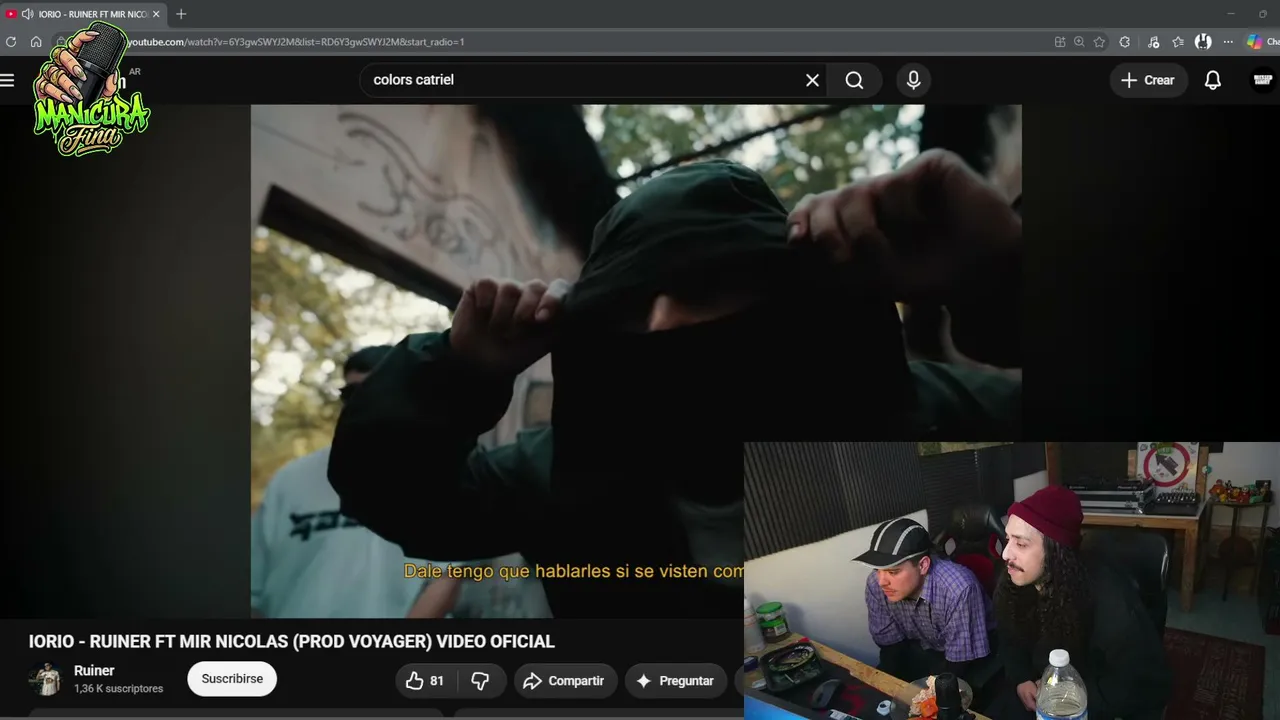Viewport: 1280px width, 720px height.
Task: Click the address bar URL
Action: point(295,42)
